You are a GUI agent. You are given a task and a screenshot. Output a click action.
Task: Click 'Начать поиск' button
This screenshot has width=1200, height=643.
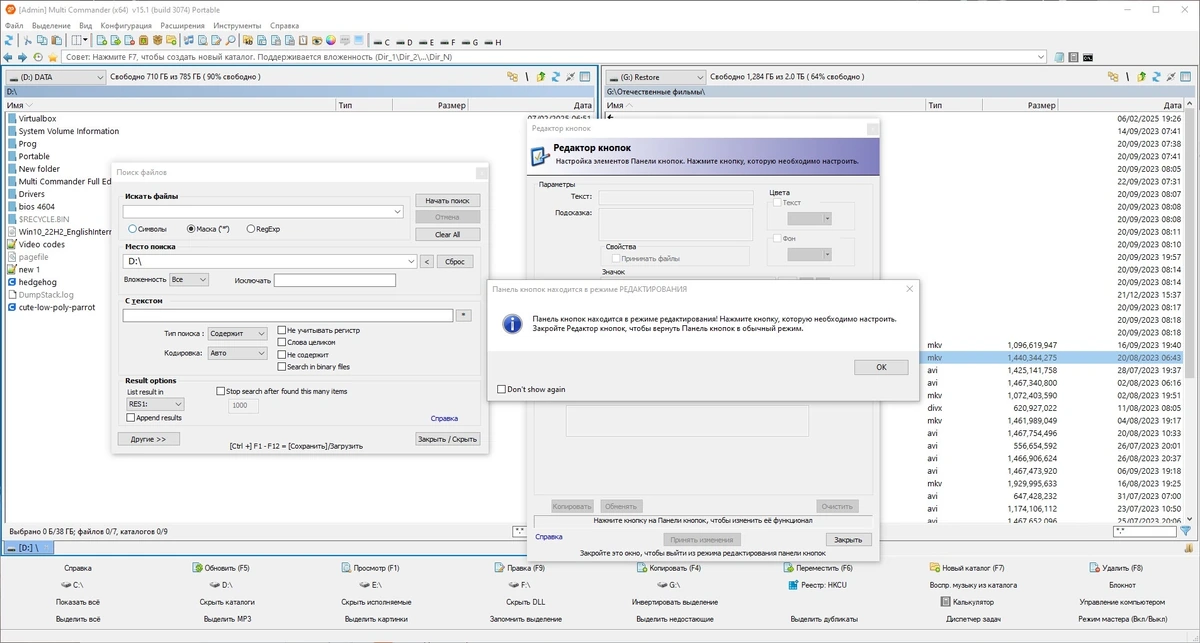tap(447, 201)
